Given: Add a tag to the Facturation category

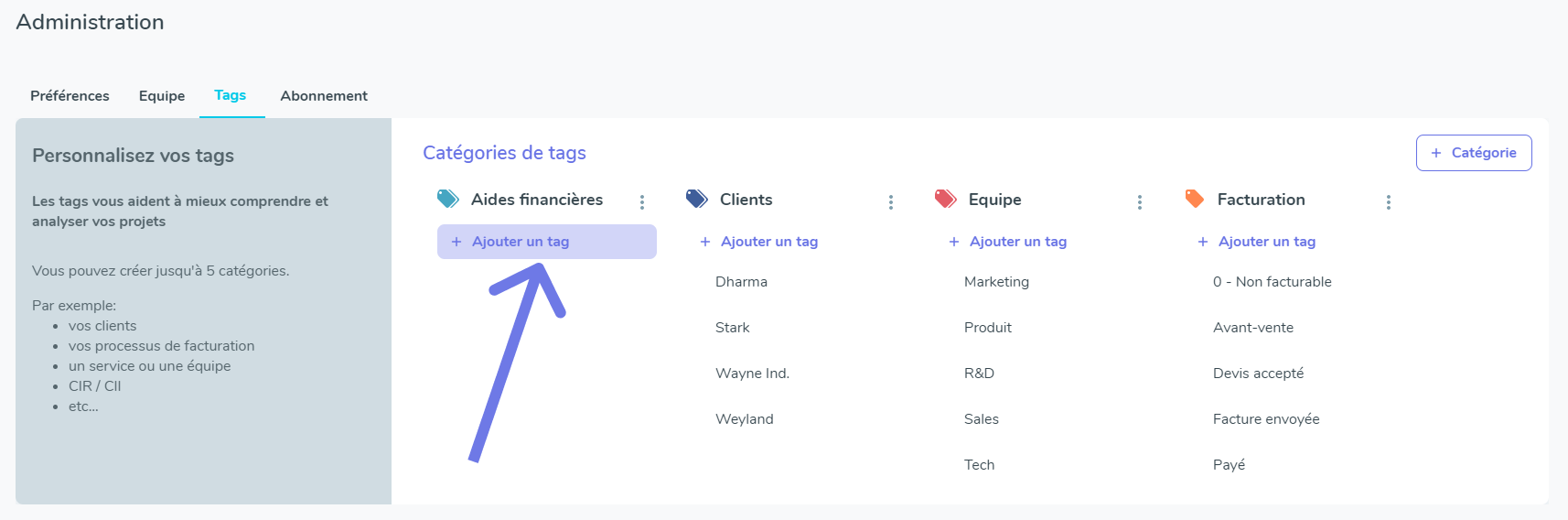Looking at the screenshot, I should pyautogui.click(x=1257, y=242).
